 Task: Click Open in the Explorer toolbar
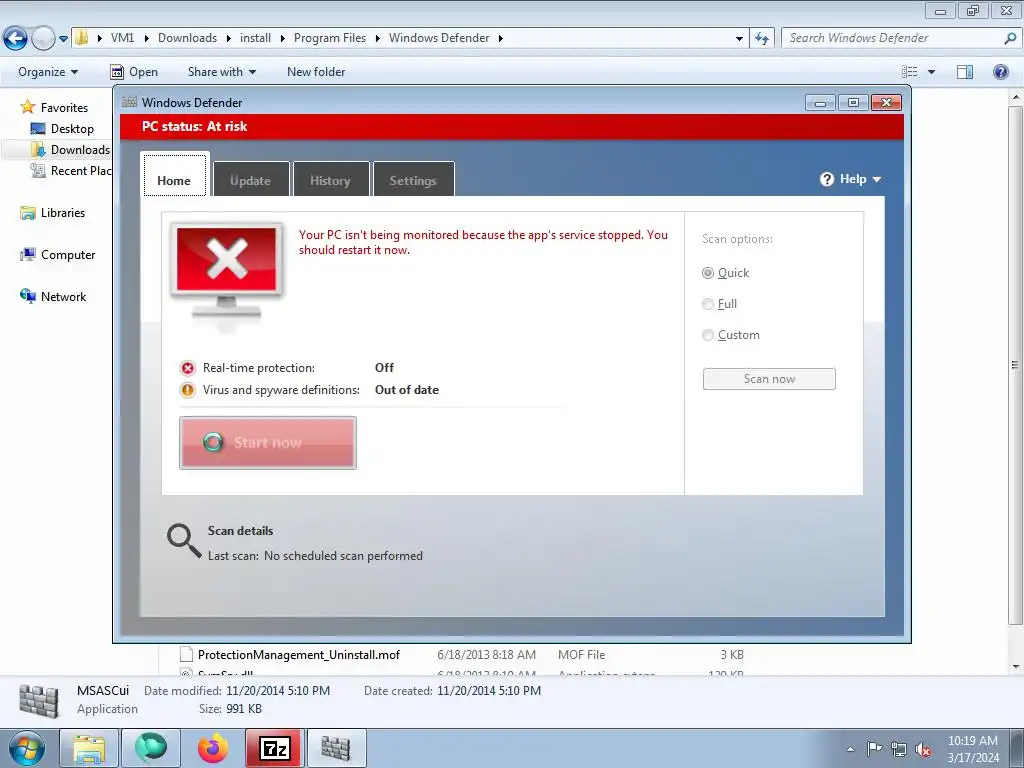coord(134,72)
